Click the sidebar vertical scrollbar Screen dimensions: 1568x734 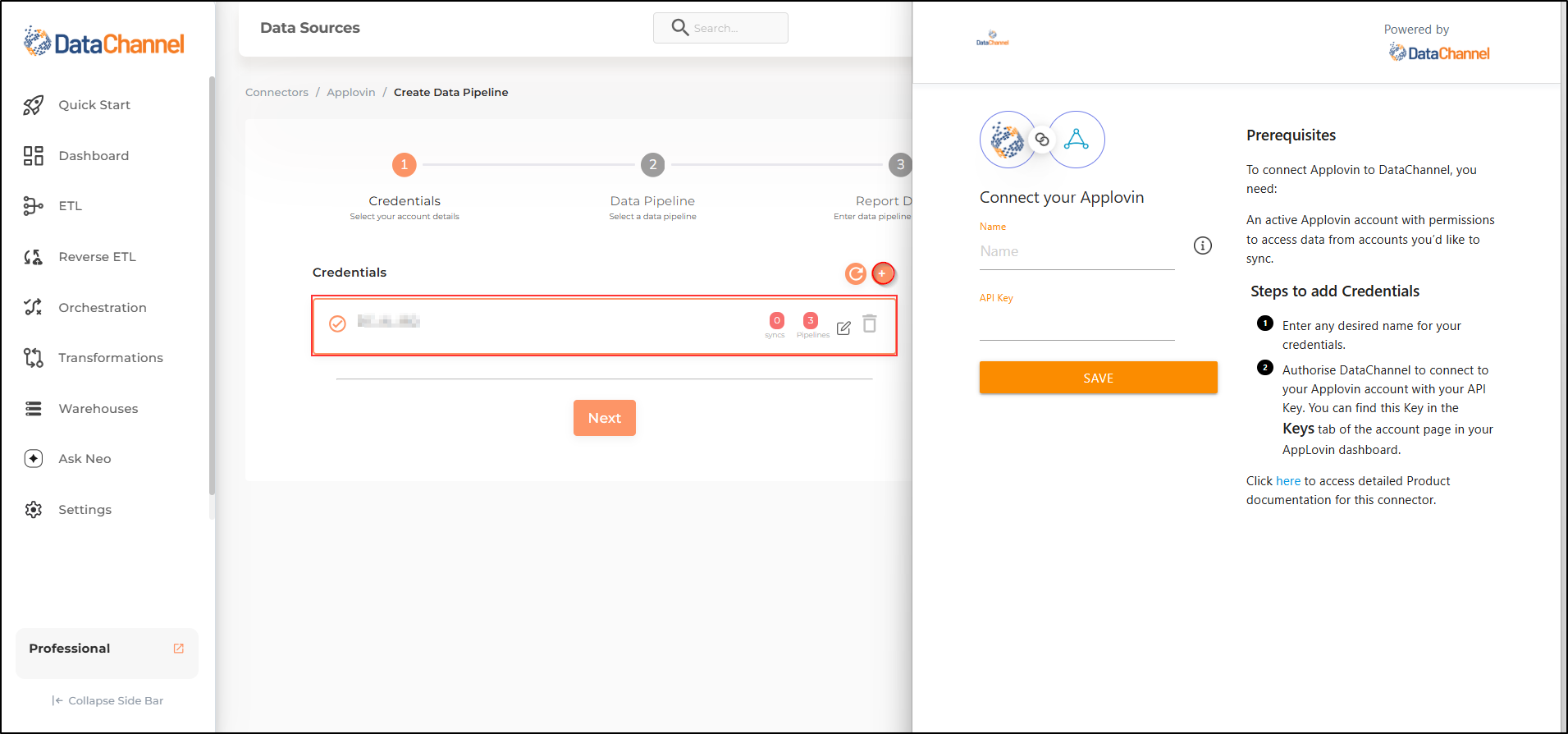212,285
